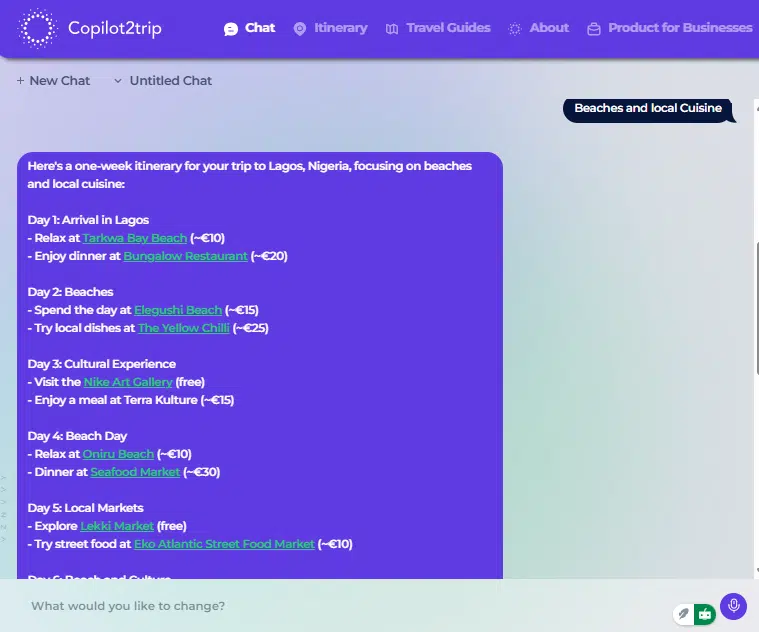Start a New Chat
The width and height of the screenshot is (759, 632).
pos(53,80)
